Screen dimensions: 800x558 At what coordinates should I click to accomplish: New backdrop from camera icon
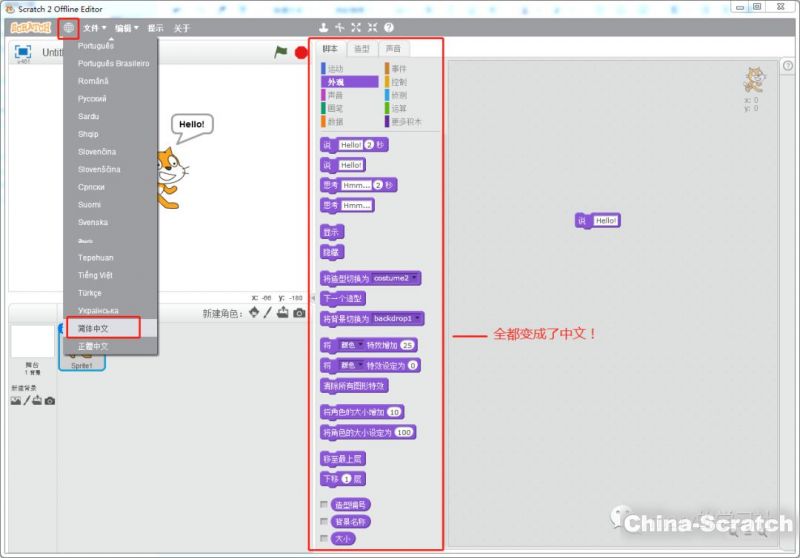coord(49,401)
